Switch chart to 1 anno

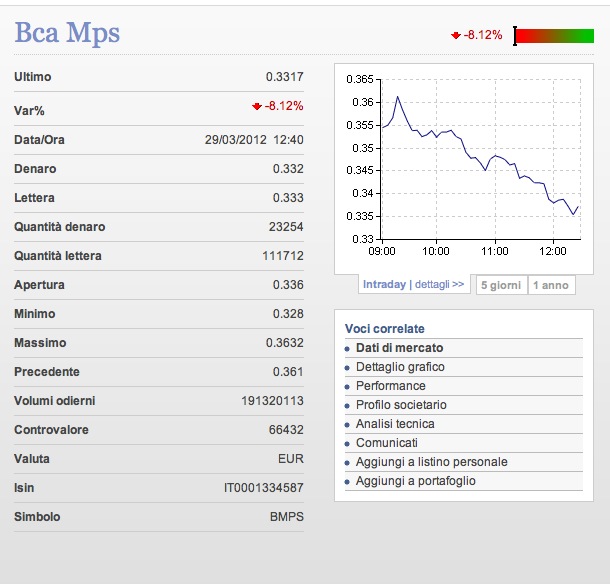[x=550, y=285]
